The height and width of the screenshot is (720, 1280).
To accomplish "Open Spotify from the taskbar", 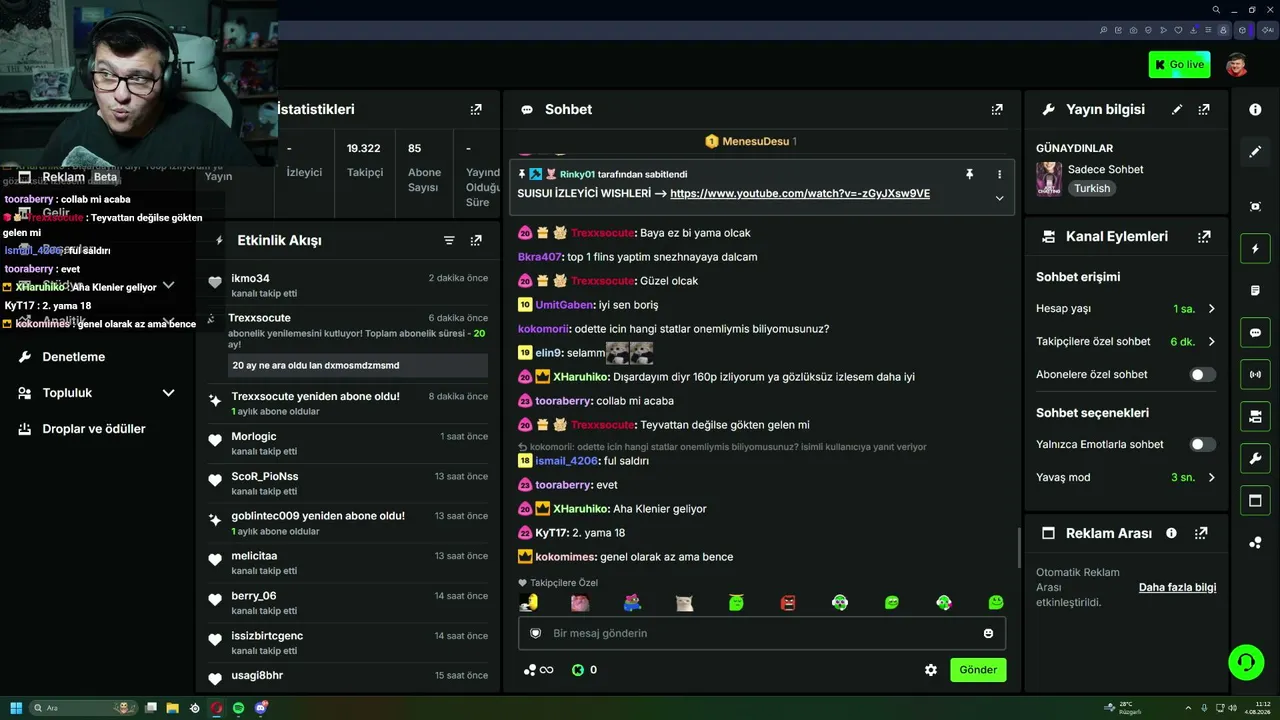I will pos(239,708).
